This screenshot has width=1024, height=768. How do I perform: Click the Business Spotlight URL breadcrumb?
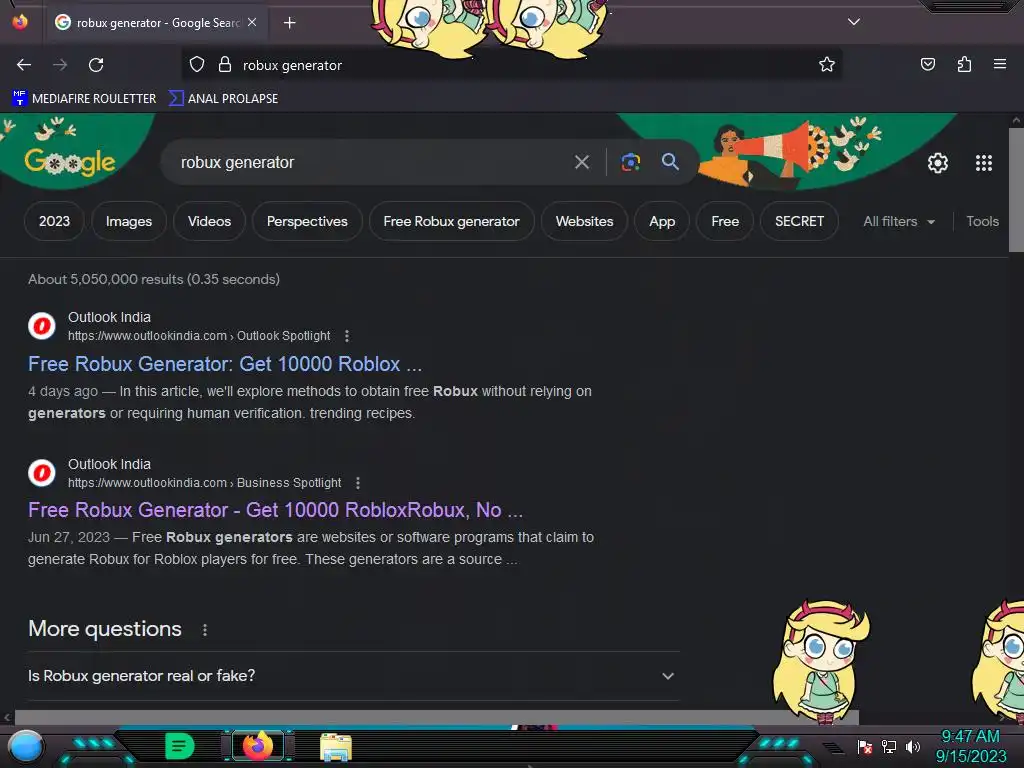point(204,483)
